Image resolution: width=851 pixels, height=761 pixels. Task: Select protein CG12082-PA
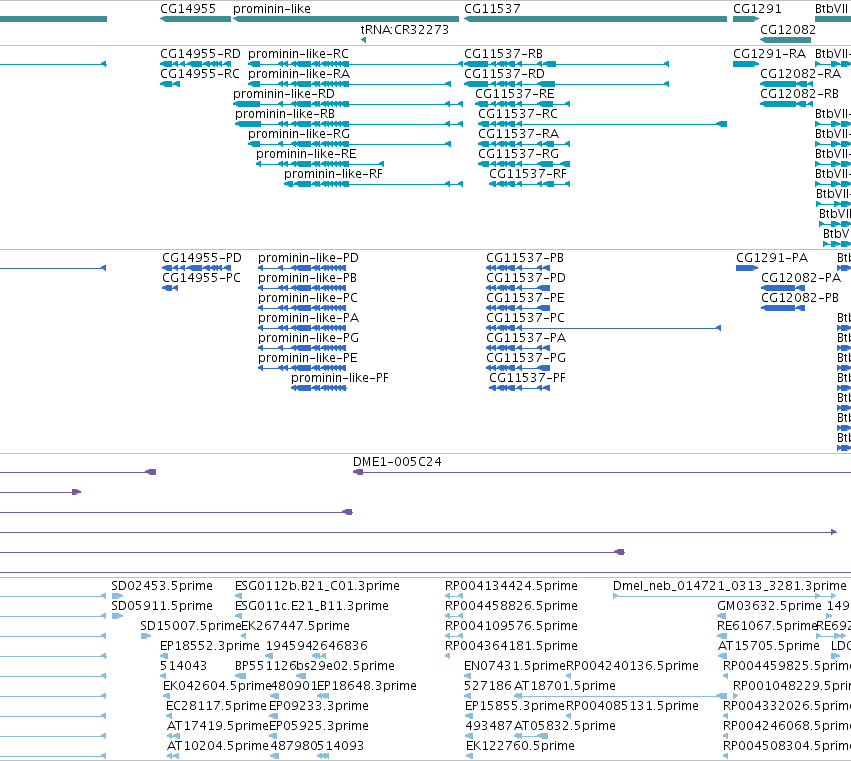click(783, 288)
